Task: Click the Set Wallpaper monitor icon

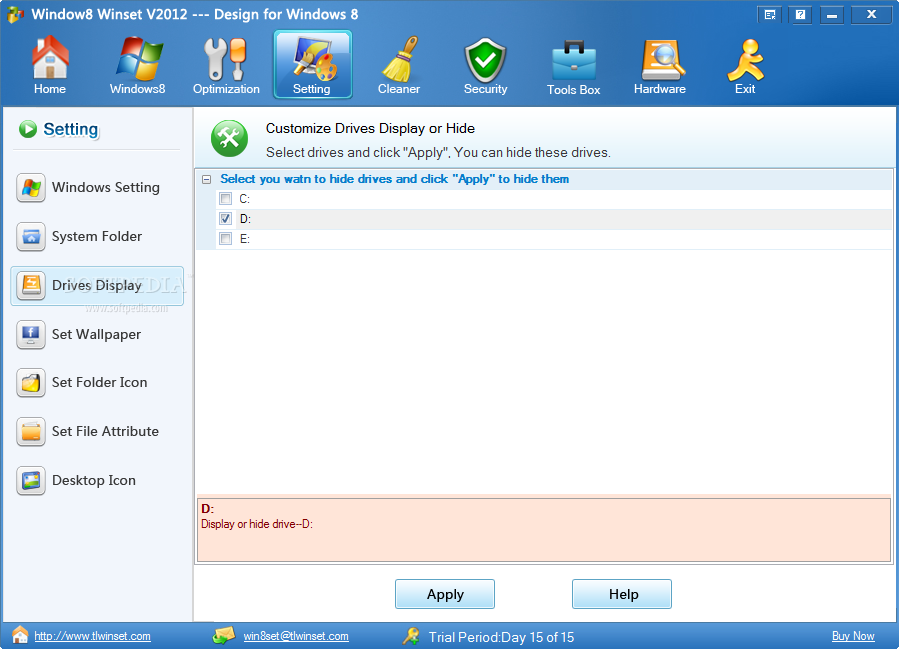Action: click(x=31, y=334)
